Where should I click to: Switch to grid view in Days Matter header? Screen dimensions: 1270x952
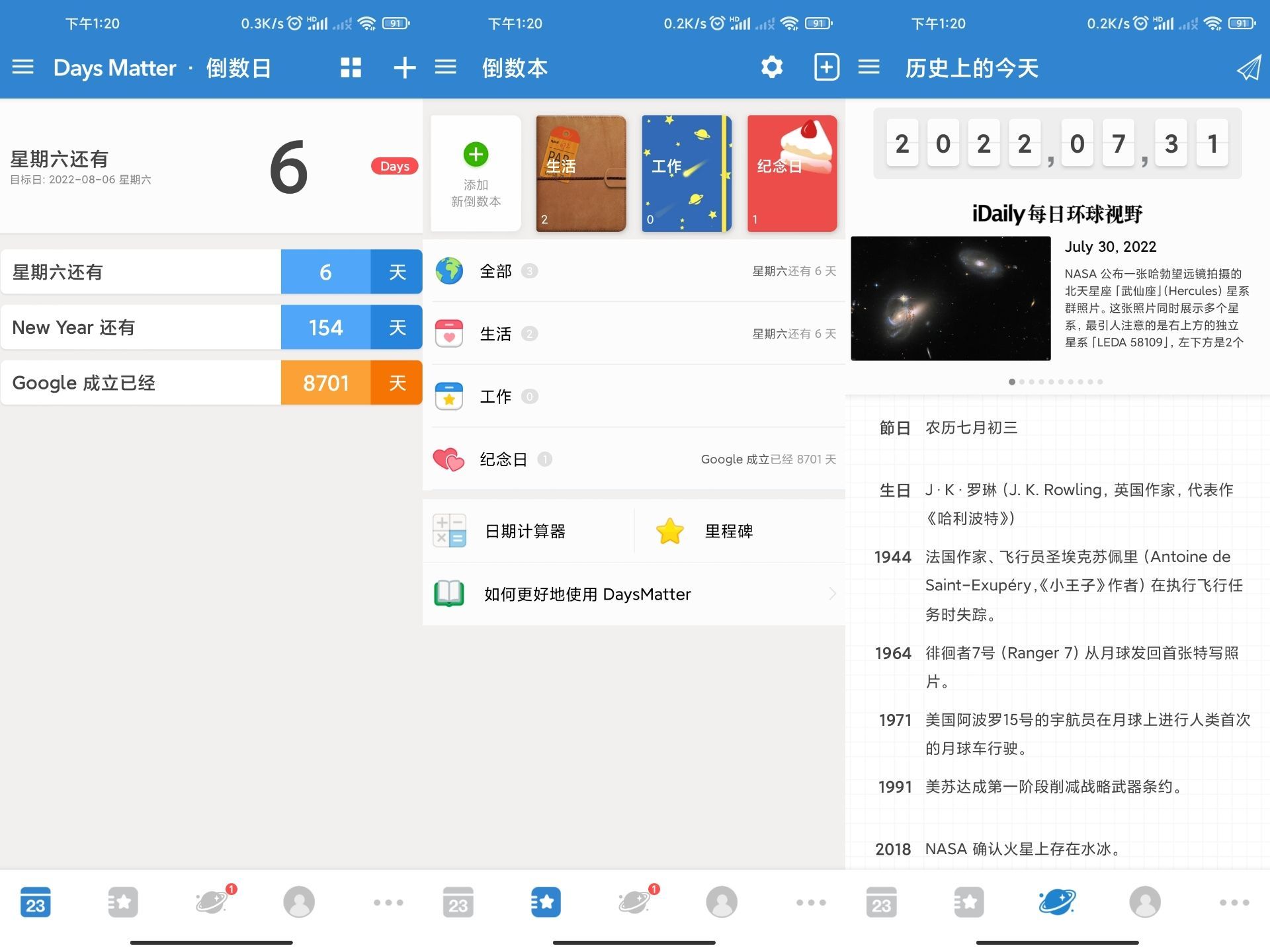[351, 67]
